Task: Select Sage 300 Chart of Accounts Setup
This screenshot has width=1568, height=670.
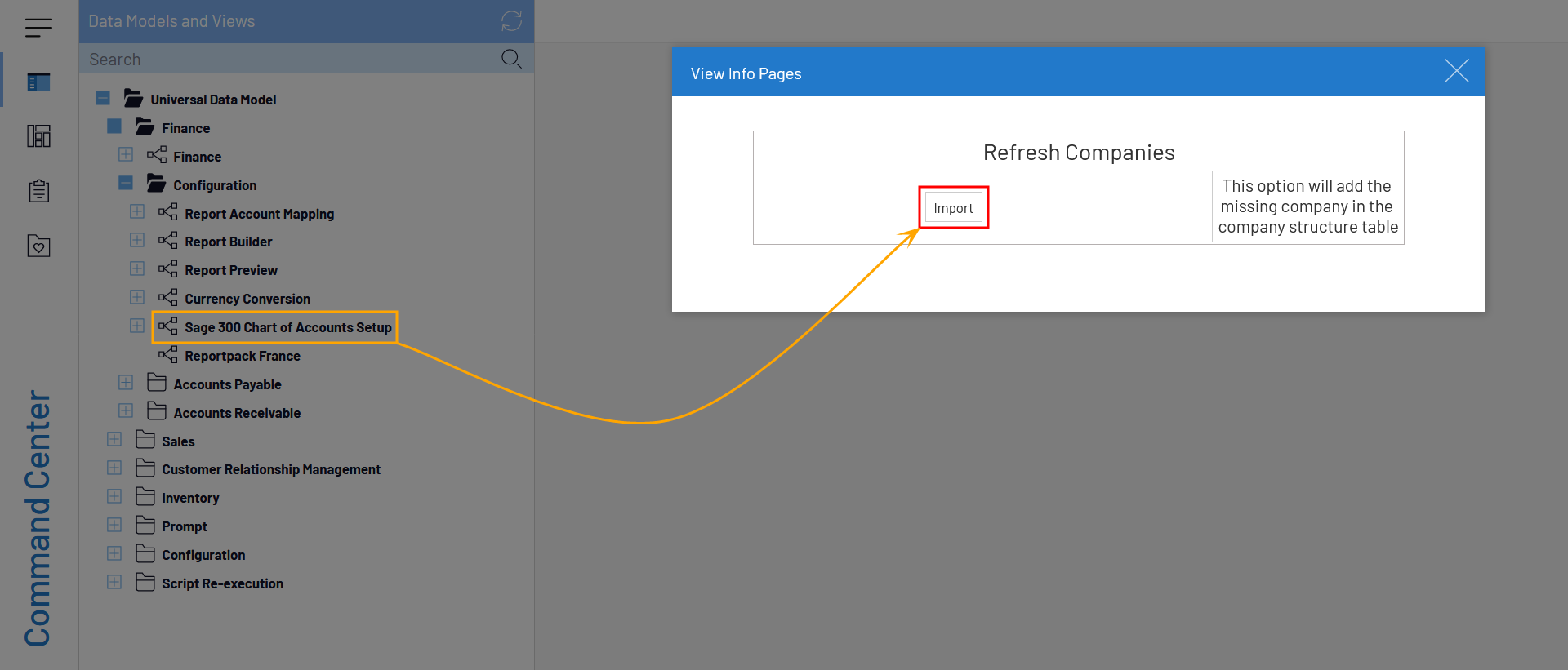Action: (287, 327)
